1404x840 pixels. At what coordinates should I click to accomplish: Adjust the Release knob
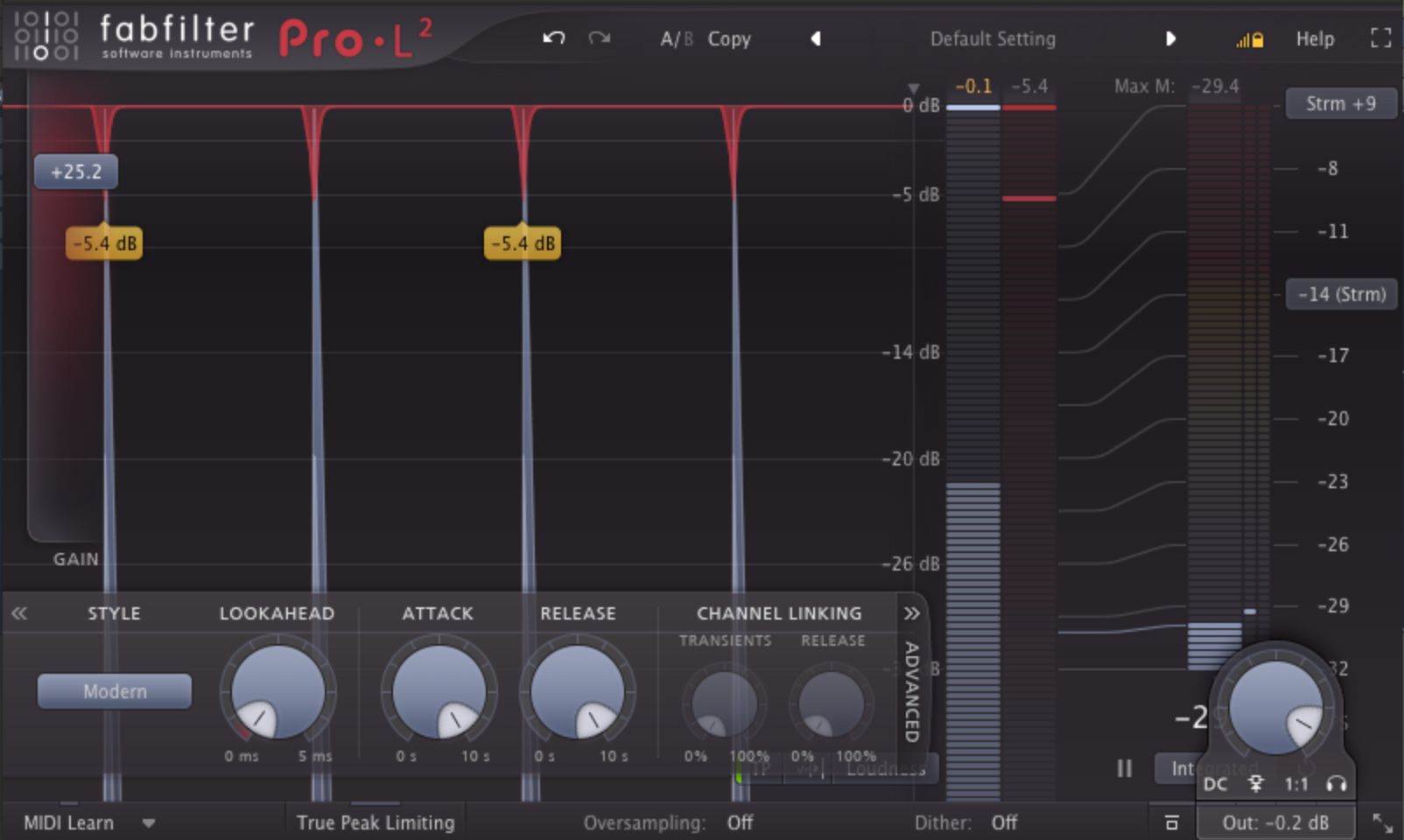click(578, 691)
